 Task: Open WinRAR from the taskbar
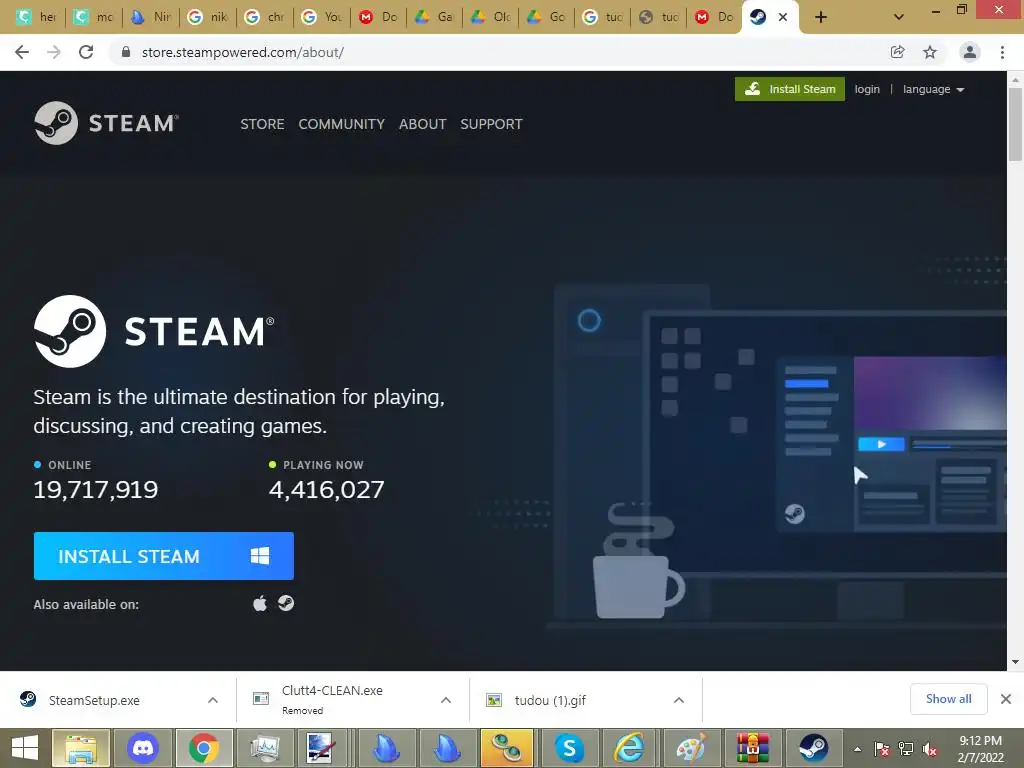(752, 748)
